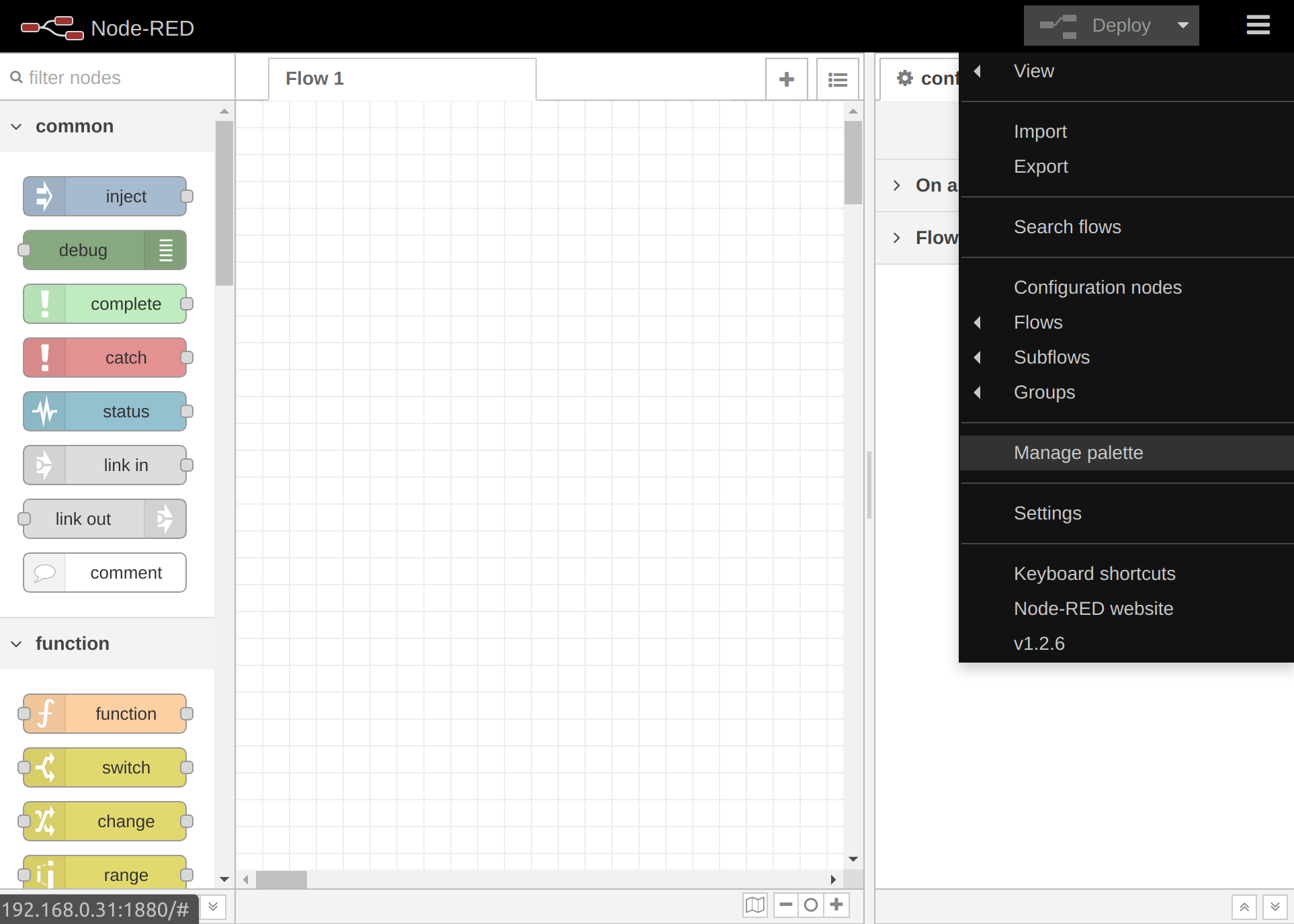Click the canvas horizontal scrollbar thumb
The image size is (1294, 924).
(x=282, y=879)
